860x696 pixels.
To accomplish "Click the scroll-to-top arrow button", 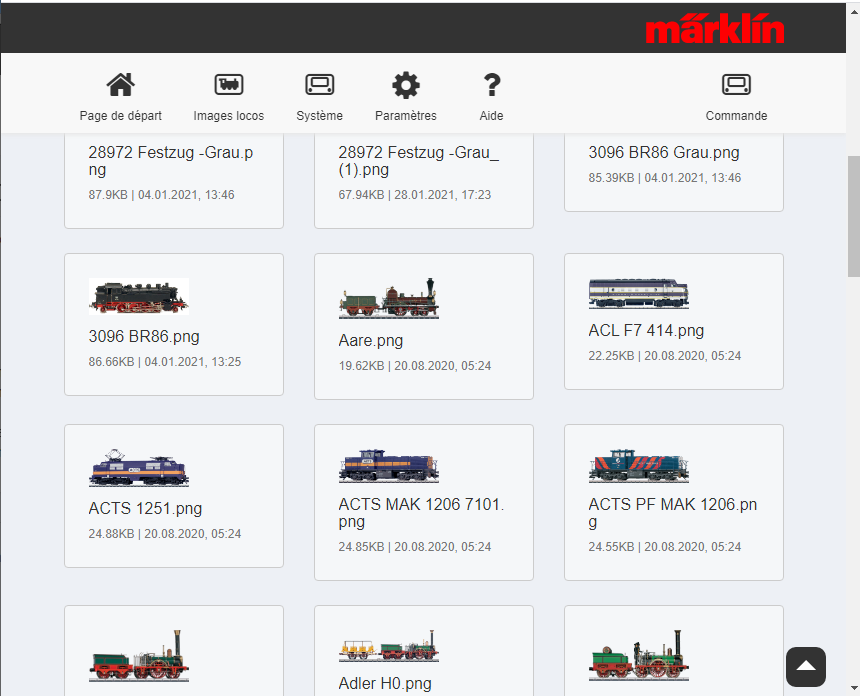I will coord(806,666).
